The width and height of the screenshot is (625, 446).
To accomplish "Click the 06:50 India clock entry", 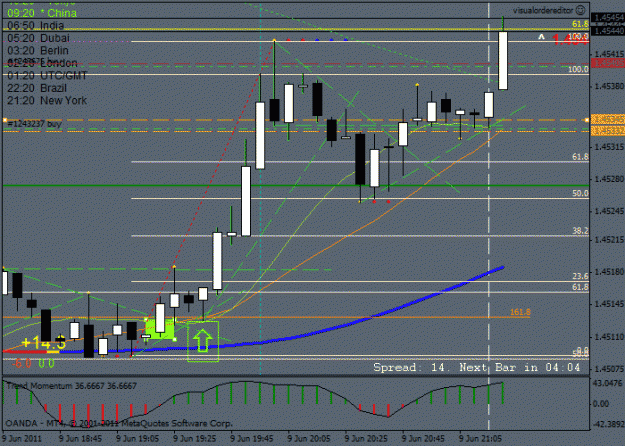I will (35, 26).
